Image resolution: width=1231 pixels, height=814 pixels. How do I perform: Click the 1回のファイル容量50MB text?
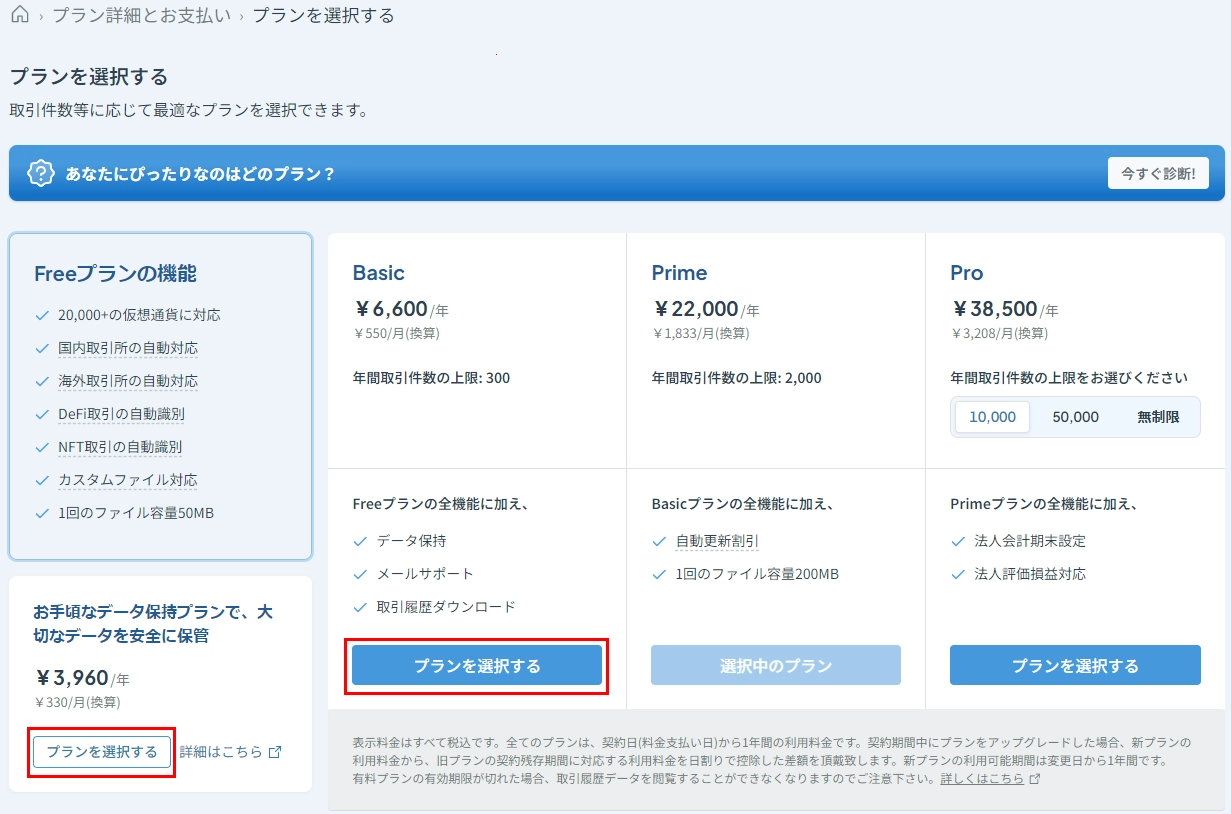pos(136,513)
